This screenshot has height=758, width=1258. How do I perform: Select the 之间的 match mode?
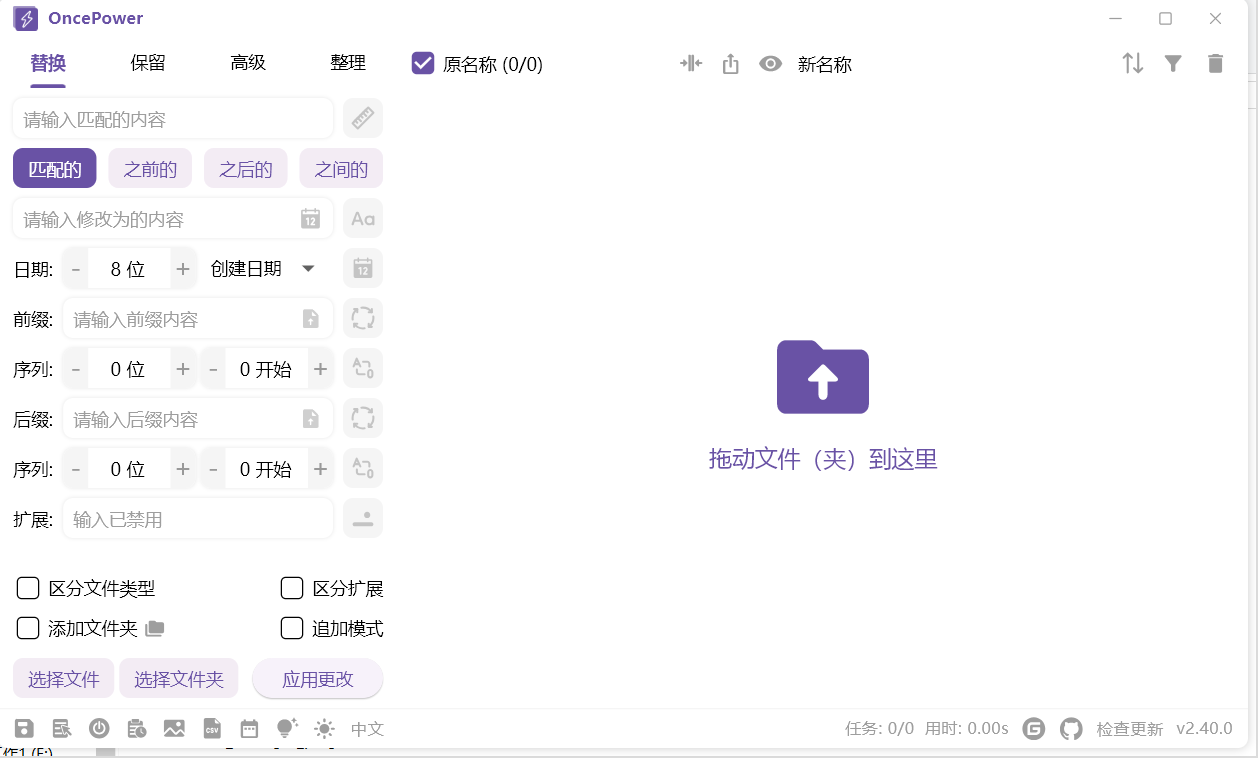[341, 168]
